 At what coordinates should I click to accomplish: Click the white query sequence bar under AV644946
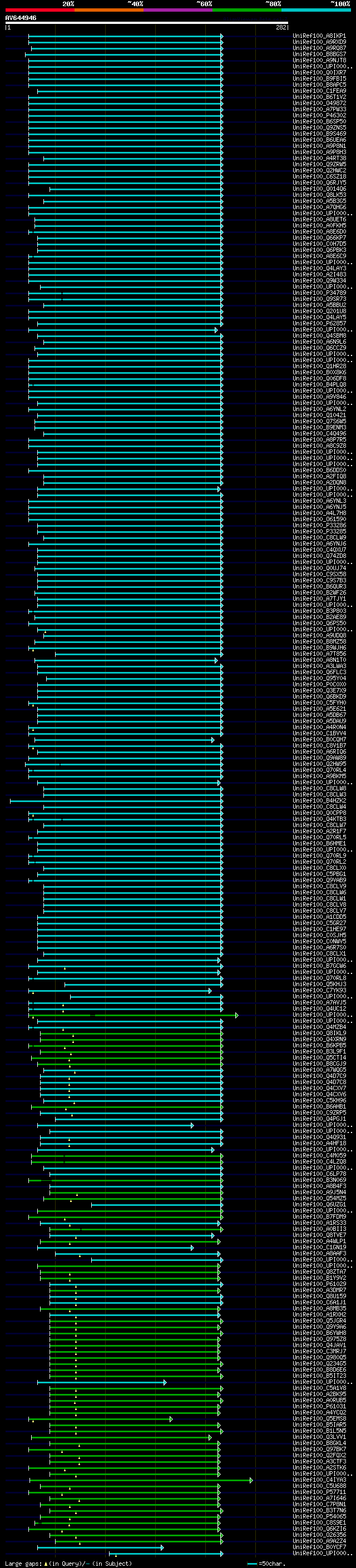click(x=147, y=23)
